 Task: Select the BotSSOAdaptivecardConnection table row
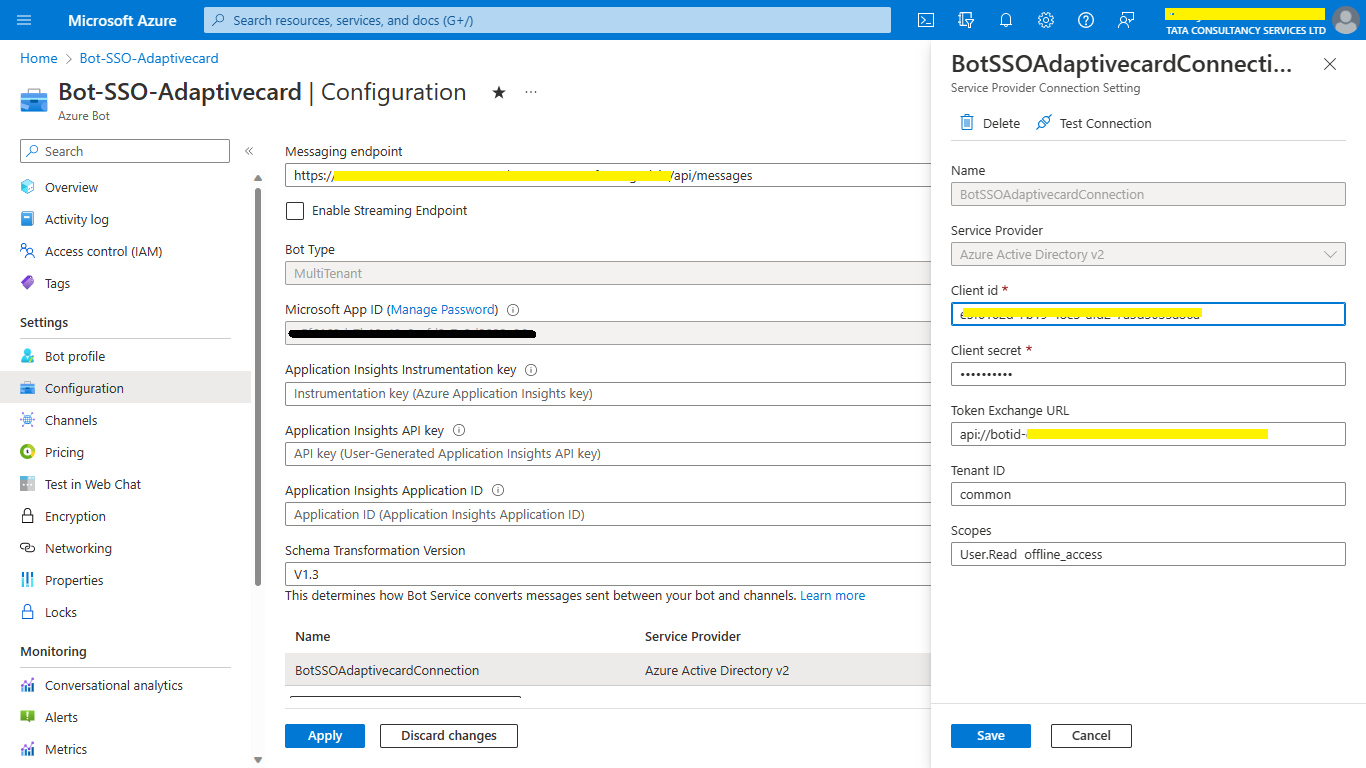click(607, 670)
